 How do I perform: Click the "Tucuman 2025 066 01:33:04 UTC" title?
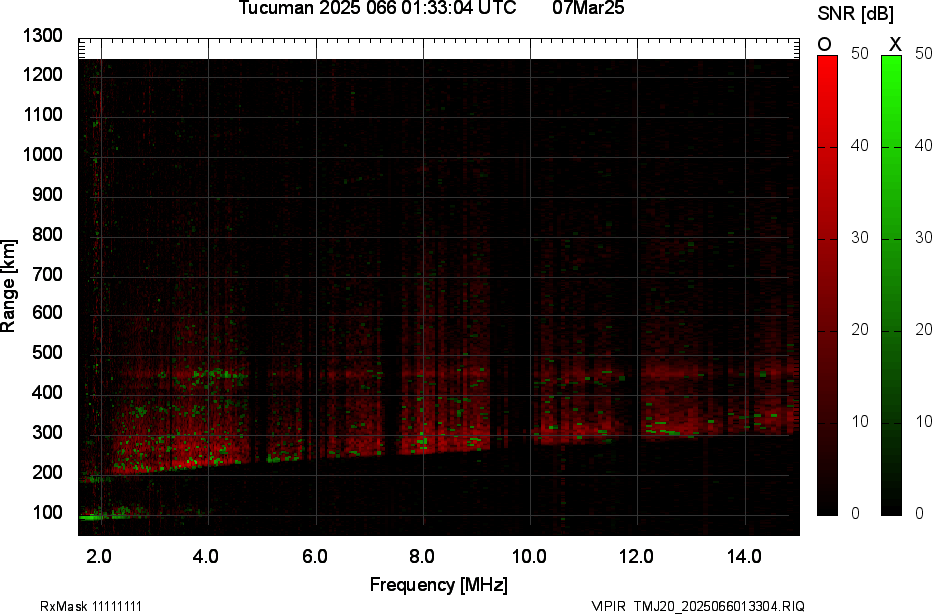coord(377,9)
